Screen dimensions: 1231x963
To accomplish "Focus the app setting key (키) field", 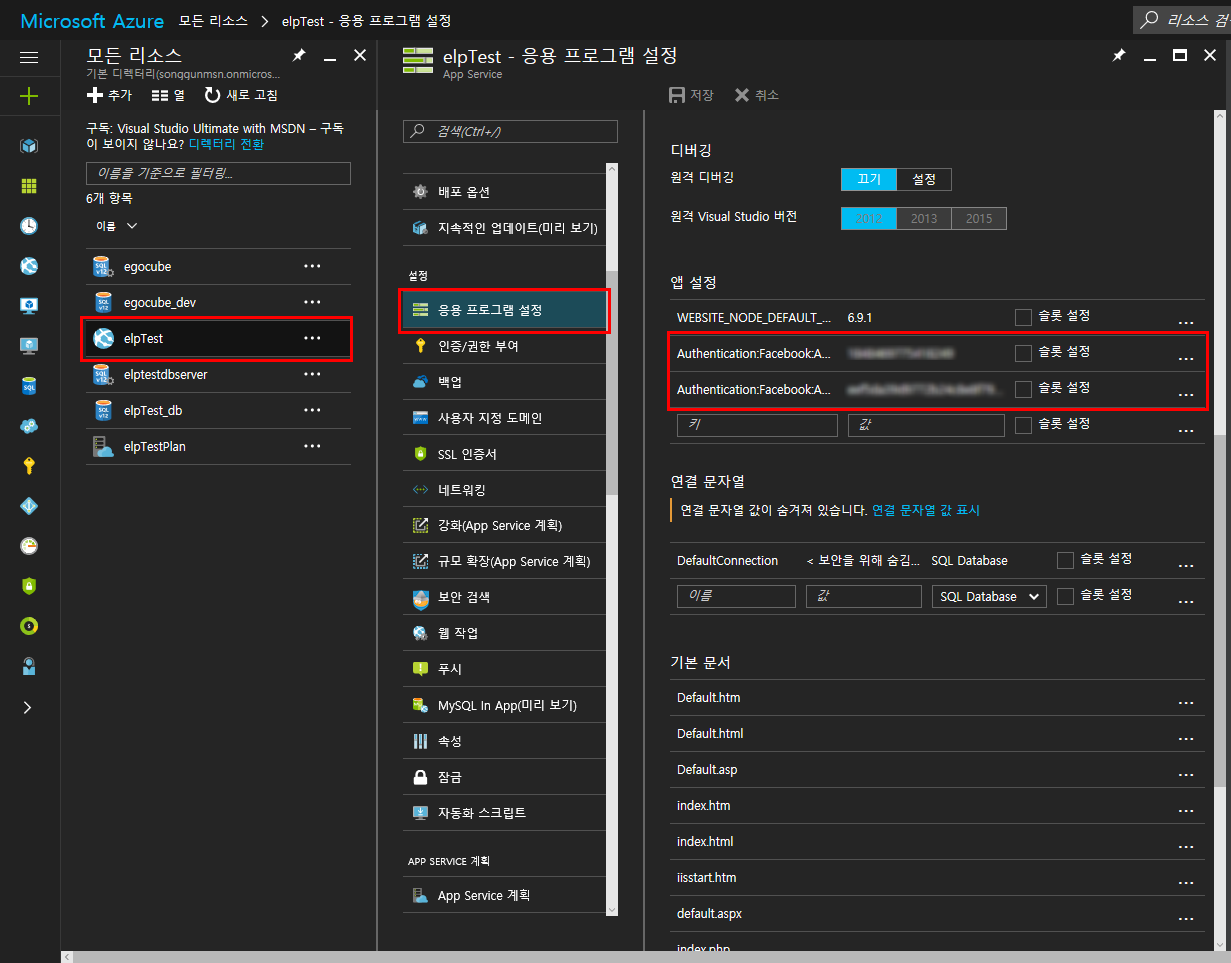I will (x=757, y=425).
